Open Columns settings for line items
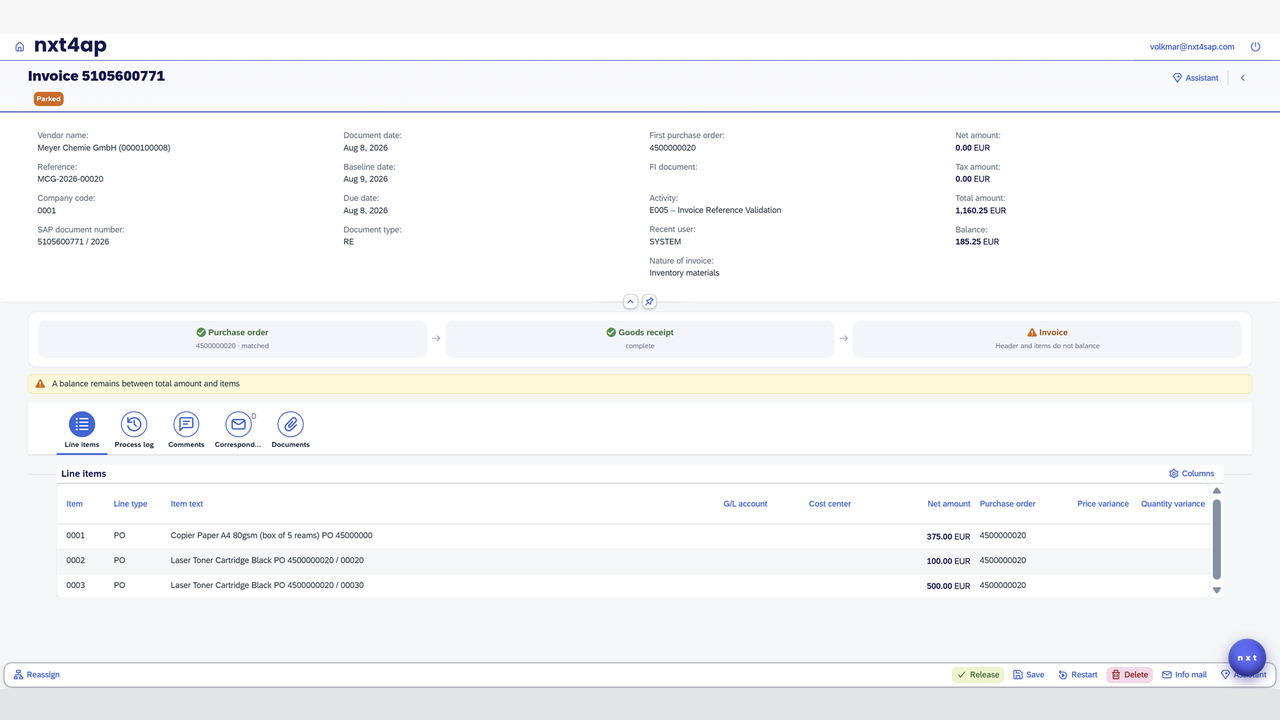 click(x=1192, y=474)
